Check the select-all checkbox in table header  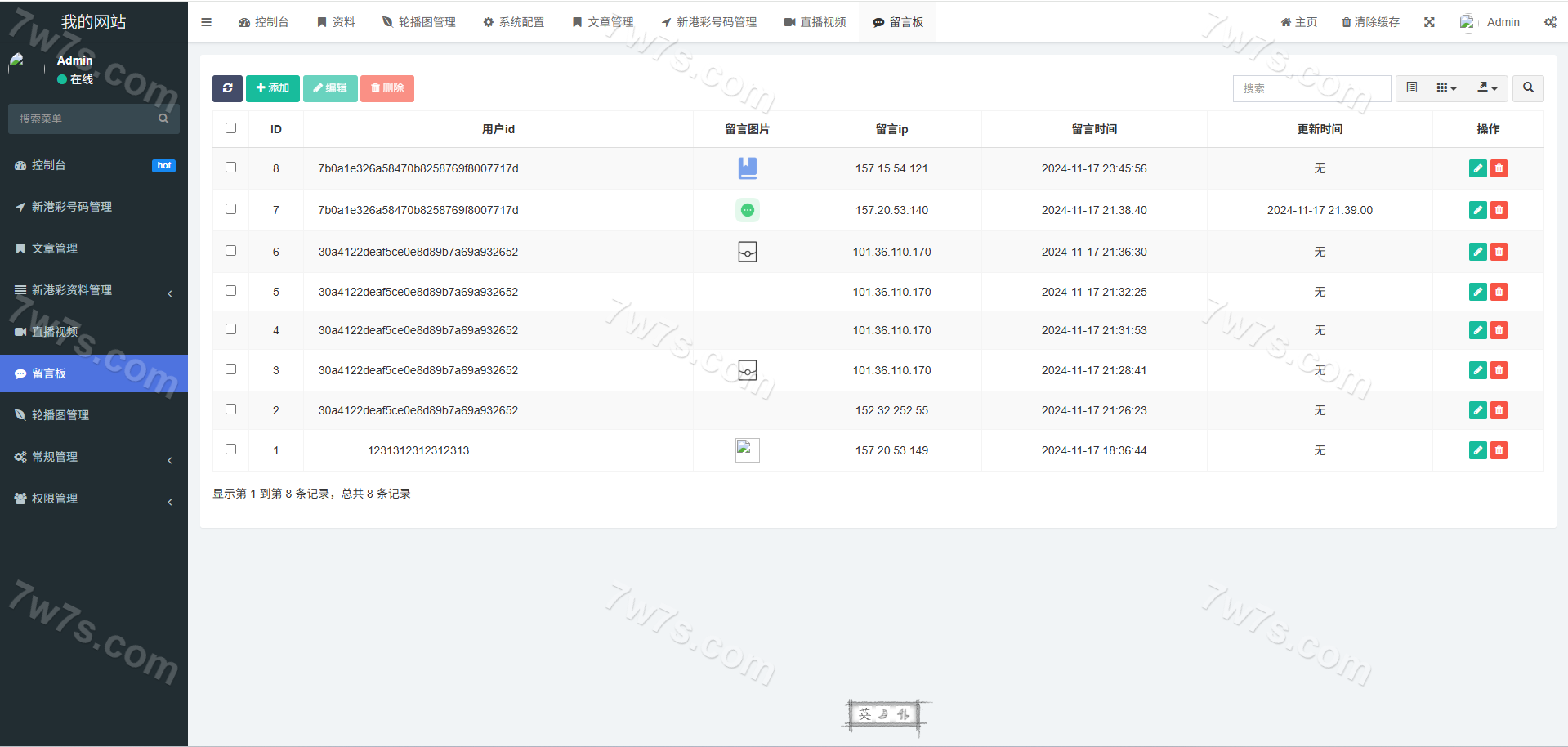coord(231,128)
